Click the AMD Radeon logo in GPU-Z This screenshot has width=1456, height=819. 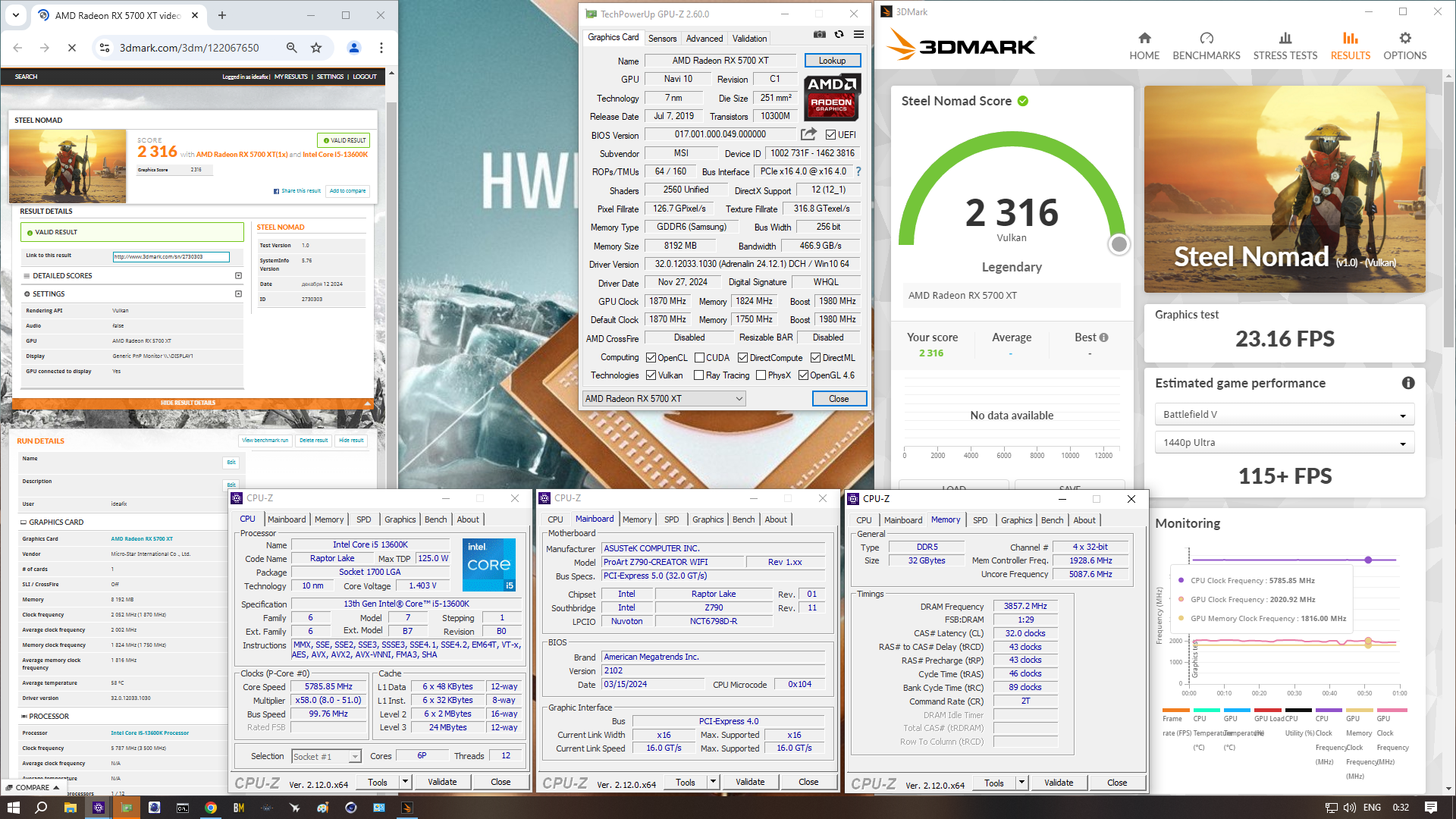point(831,97)
